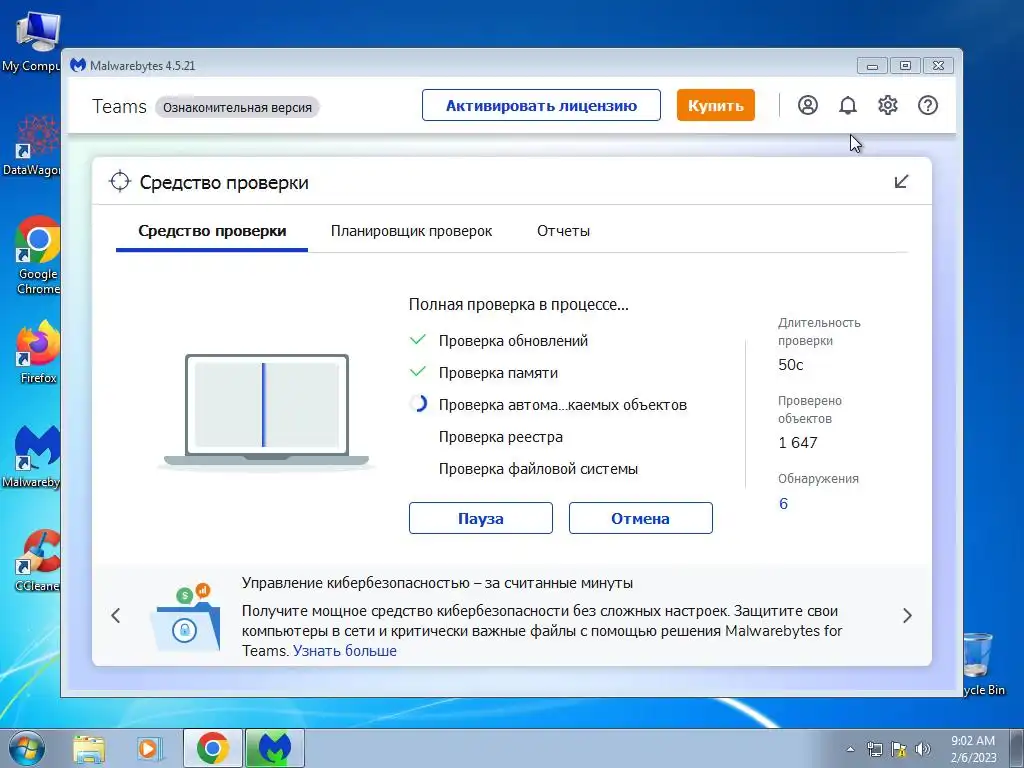The image size is (1024, 768).
Task: Follow the Узнать больше link
Action: 345,650
